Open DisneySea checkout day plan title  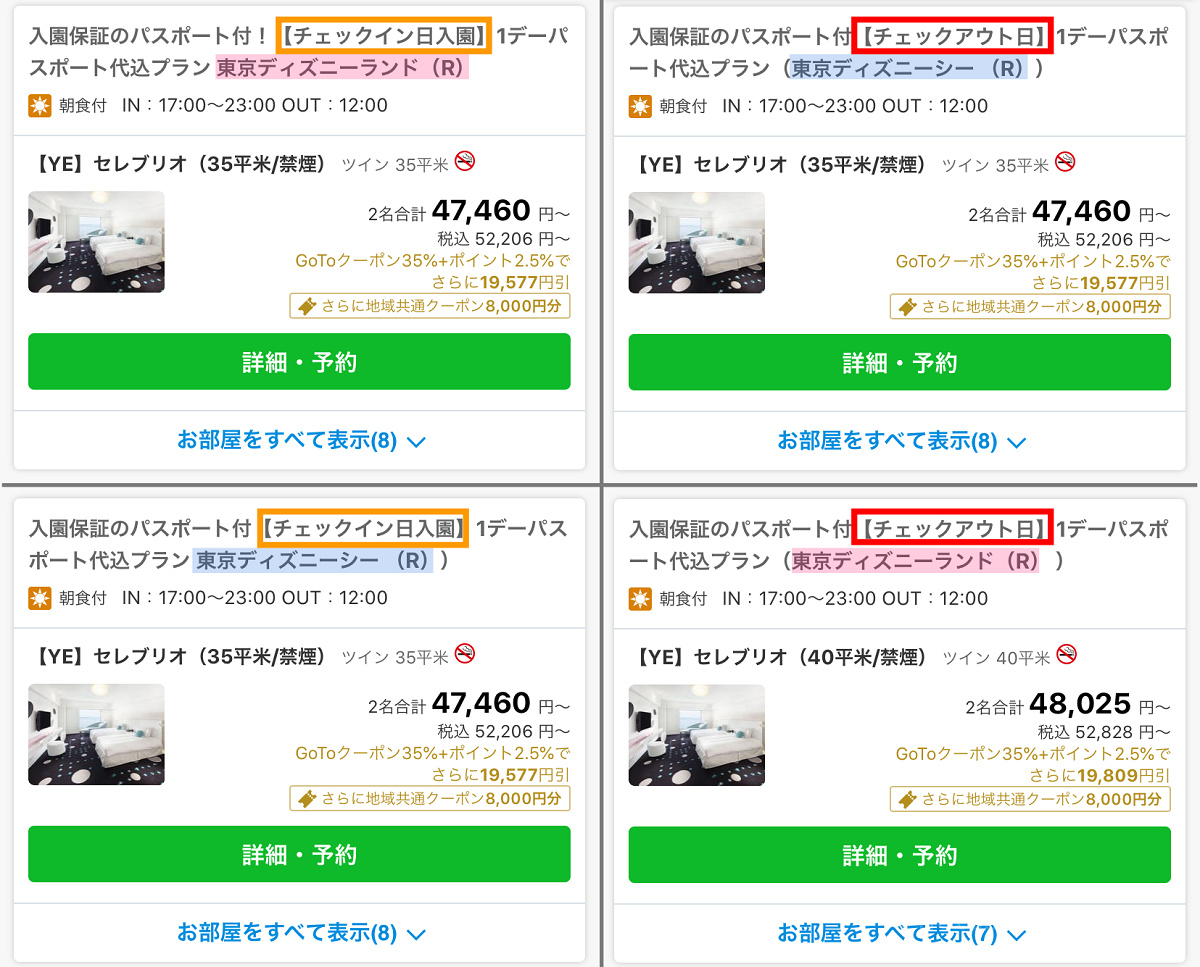899,53
